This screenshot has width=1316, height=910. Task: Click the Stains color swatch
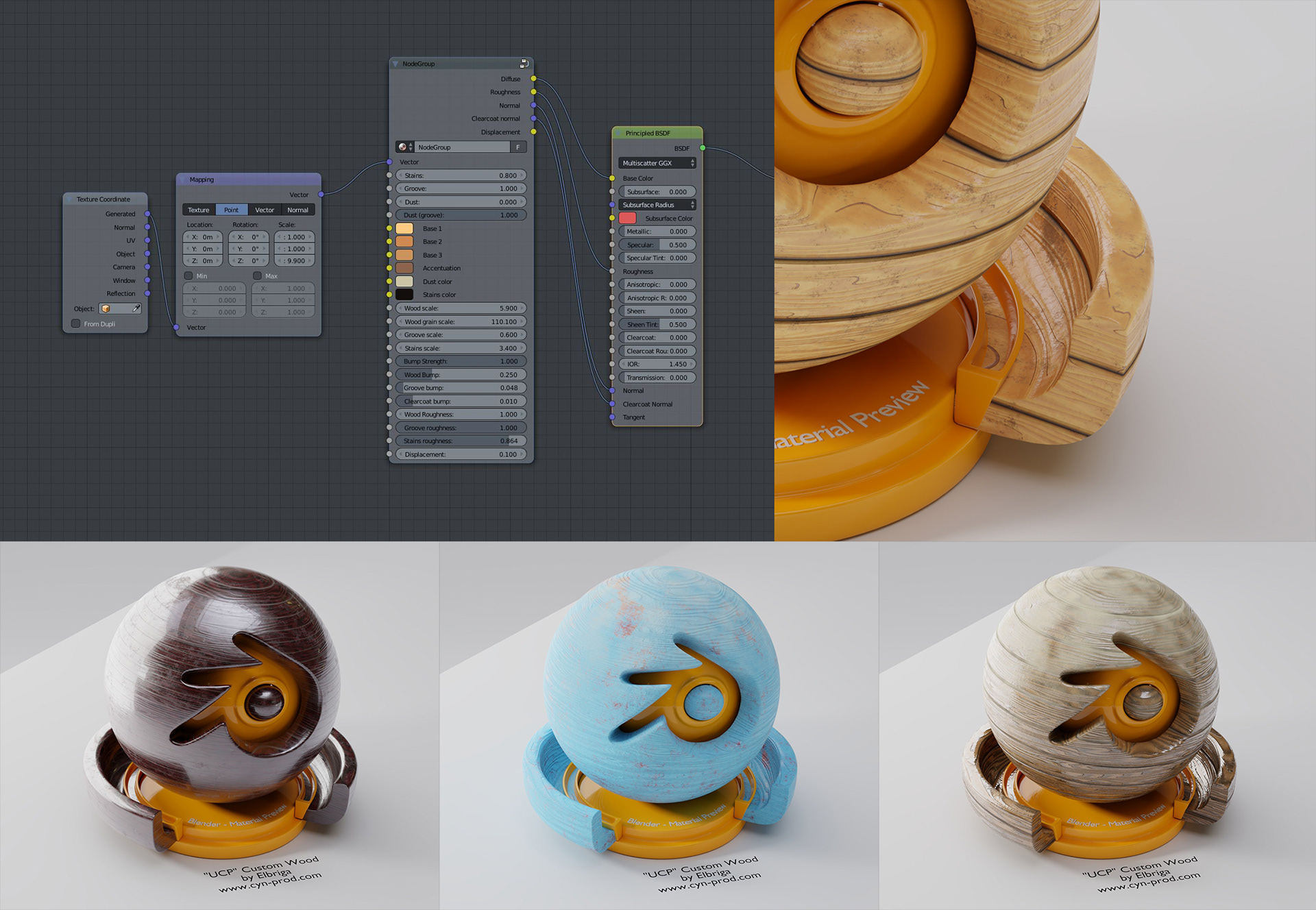pos(404,295)
